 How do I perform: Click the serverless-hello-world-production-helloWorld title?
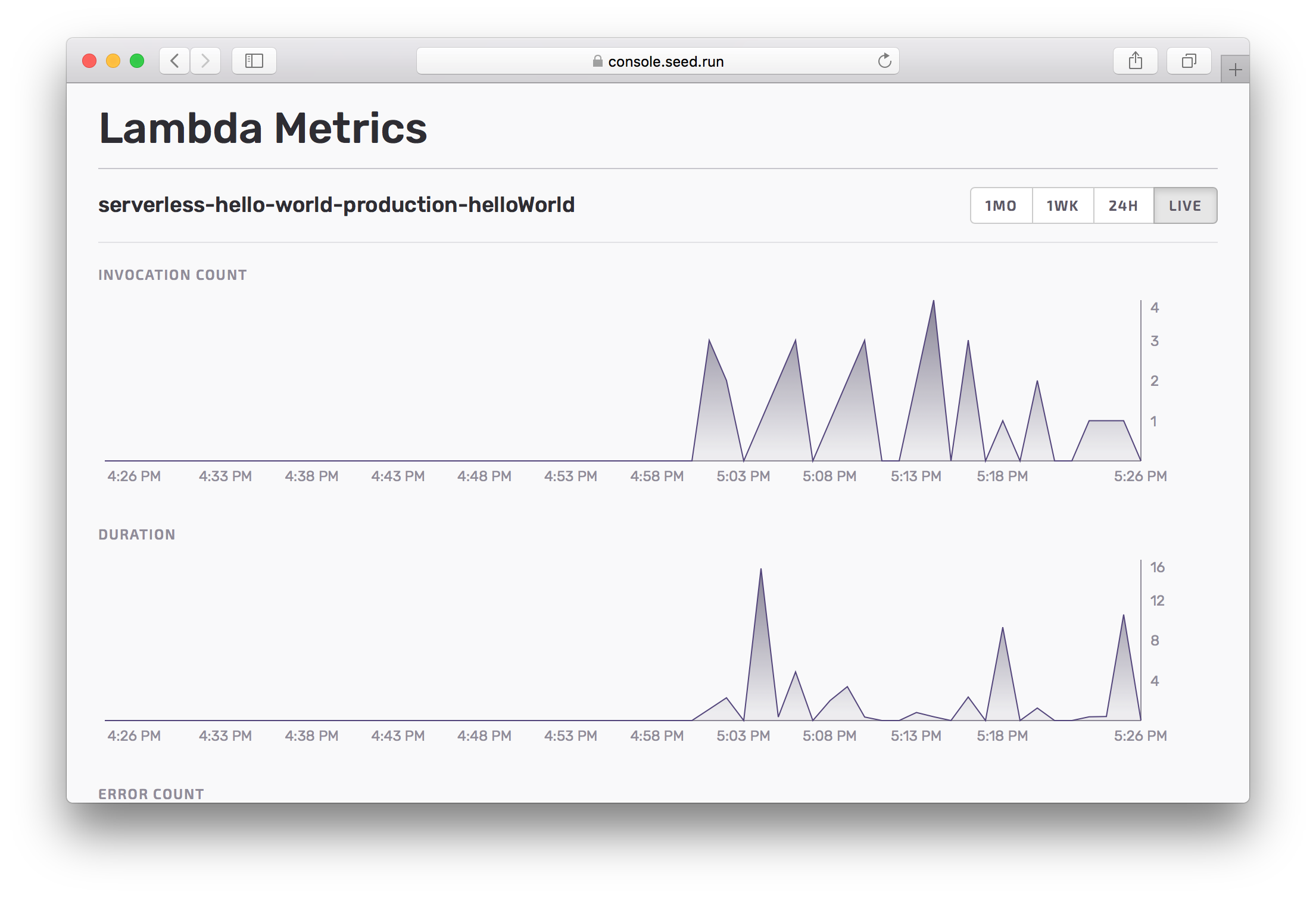coord(336,205)
